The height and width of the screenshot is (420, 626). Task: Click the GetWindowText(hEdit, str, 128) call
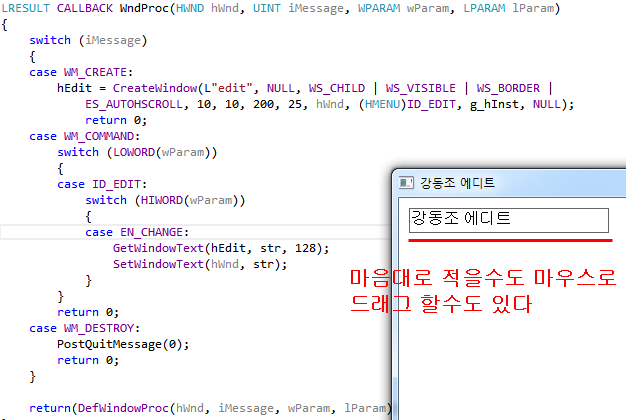(221, 248)
